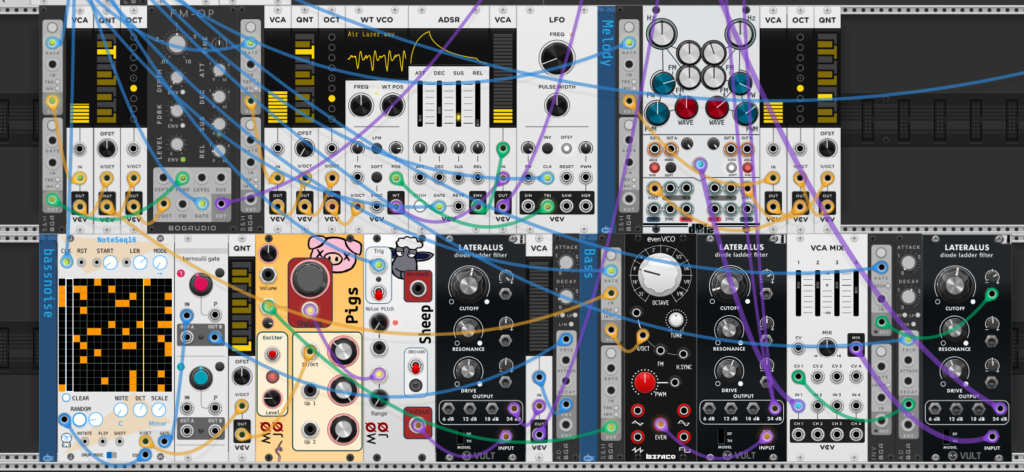Viewport: 1024px width, 472px height.
Task: Click the LEN knob on NoteSeq16
Action: [x=140, y=263]
